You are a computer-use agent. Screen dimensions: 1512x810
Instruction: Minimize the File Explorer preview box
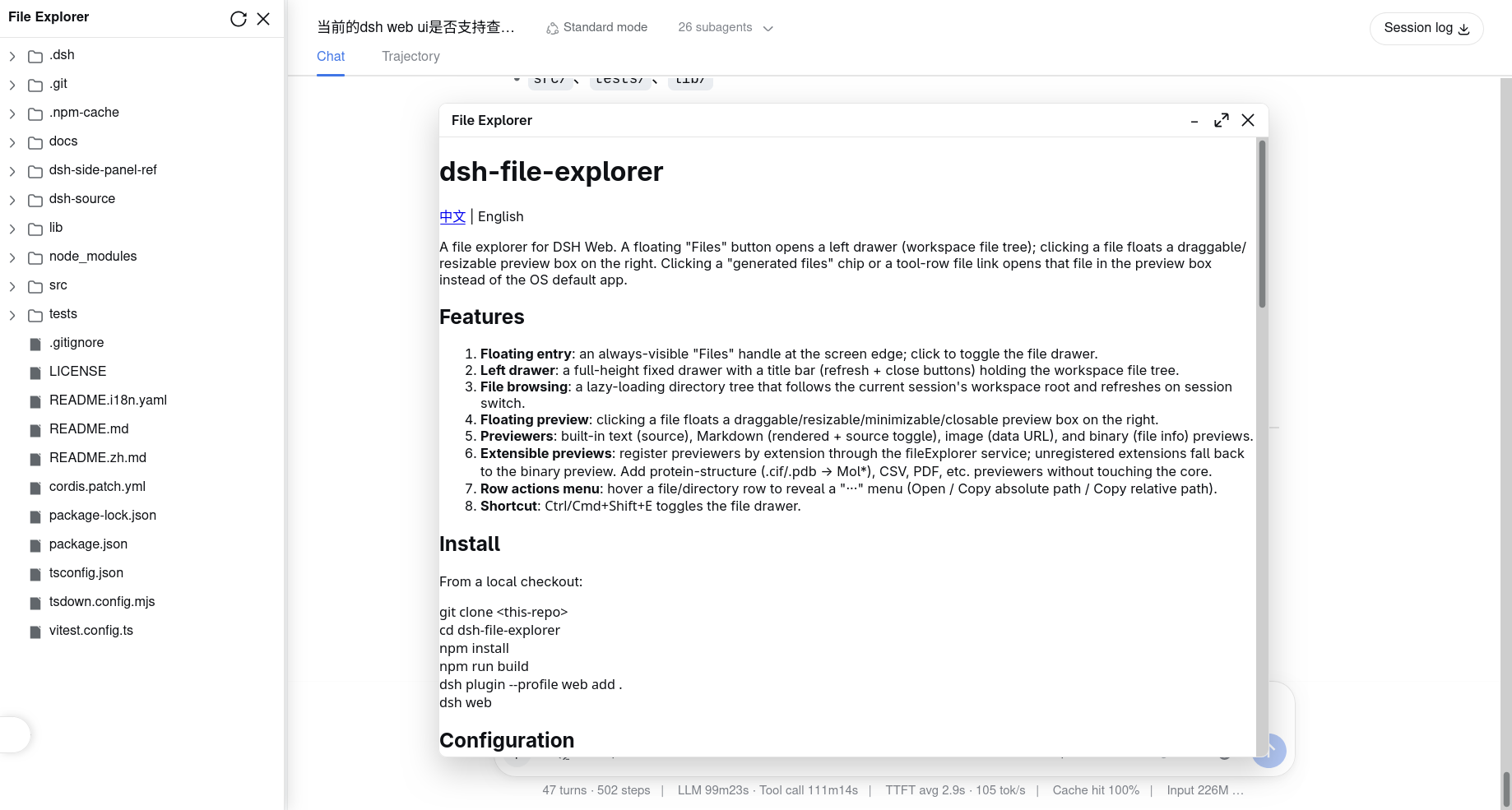pos(1194,121)
